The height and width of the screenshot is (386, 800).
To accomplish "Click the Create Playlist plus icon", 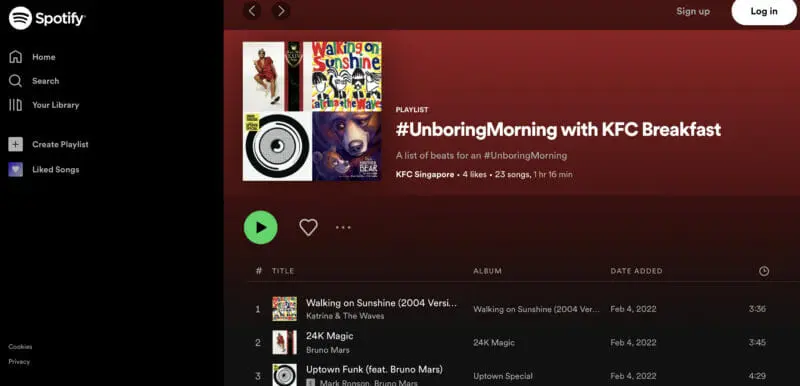I will coord(16,144).
